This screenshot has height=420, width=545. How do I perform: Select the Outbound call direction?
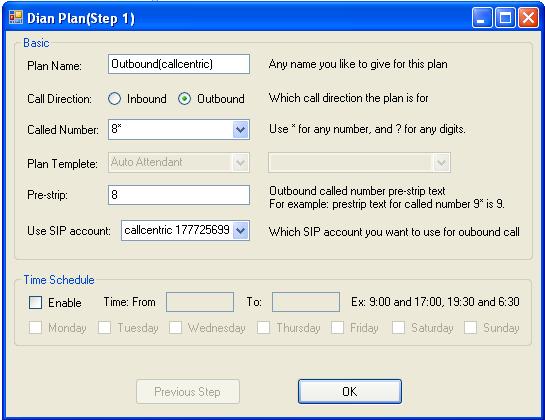click(x=184, y=99)
